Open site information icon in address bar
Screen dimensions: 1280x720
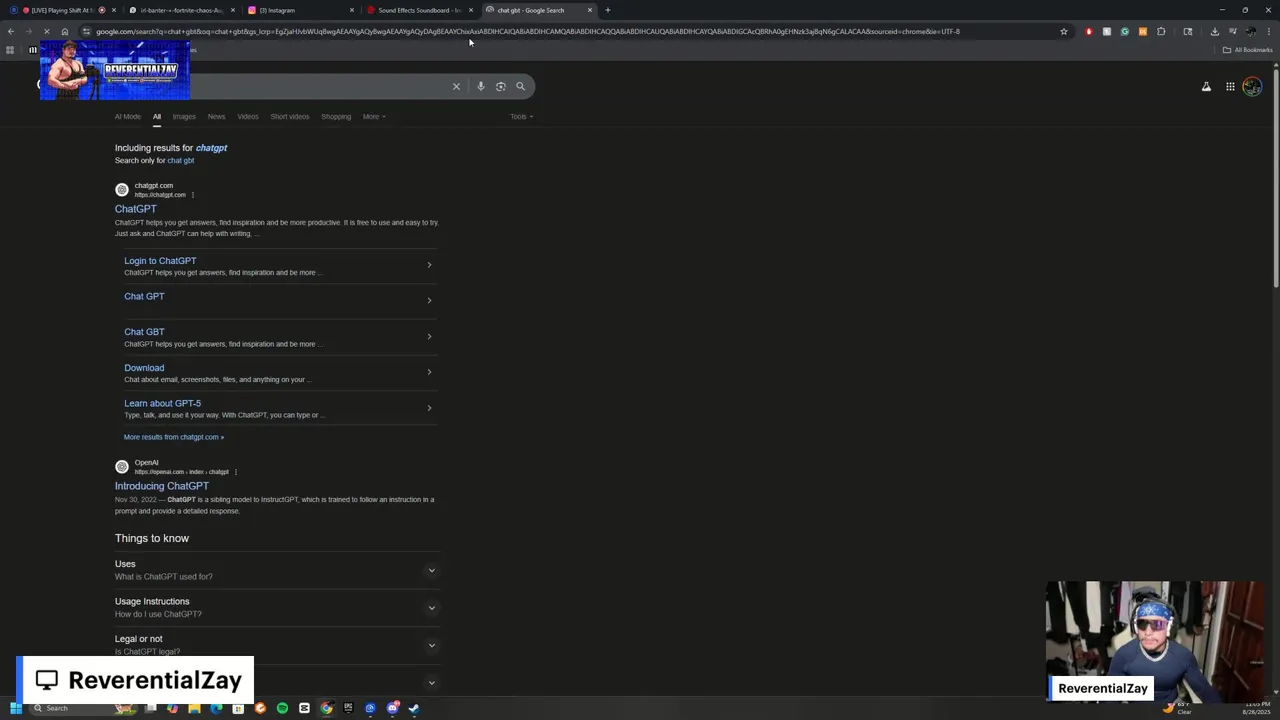(x=86, y=31)
